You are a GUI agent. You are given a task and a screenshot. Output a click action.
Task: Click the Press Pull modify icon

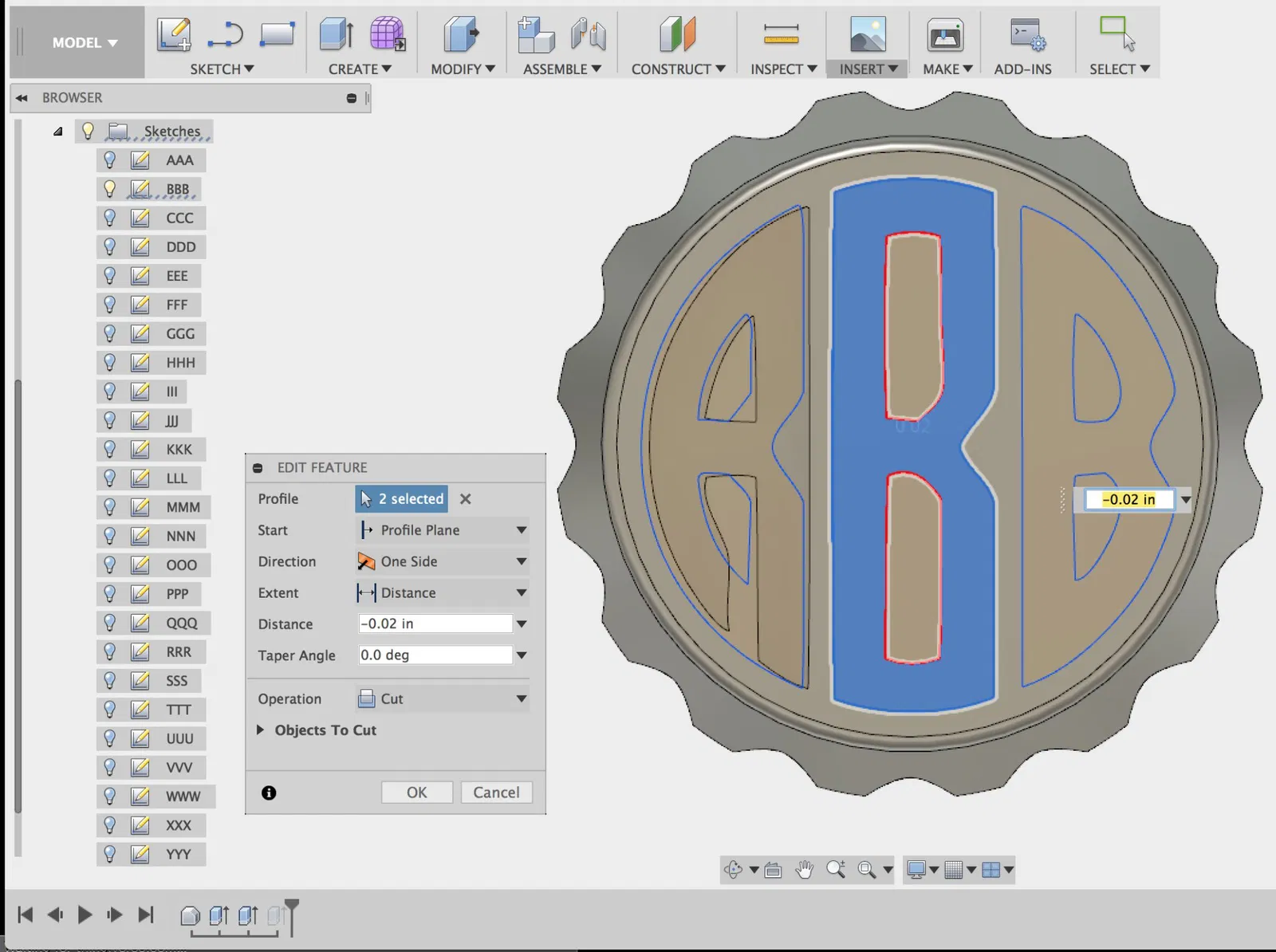(461, 34)
